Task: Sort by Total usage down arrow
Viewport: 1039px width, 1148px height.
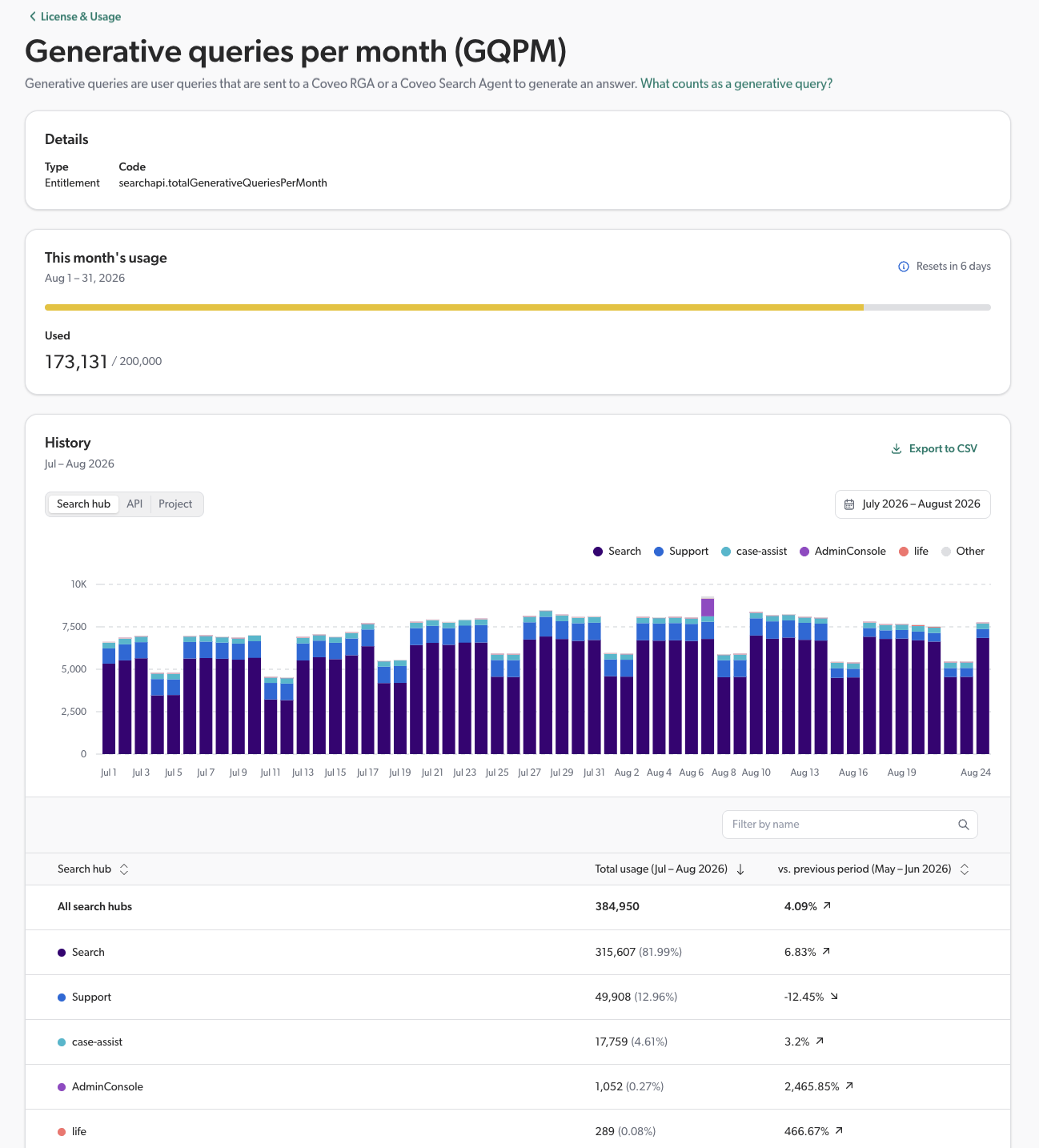Action: click(740, 869)
